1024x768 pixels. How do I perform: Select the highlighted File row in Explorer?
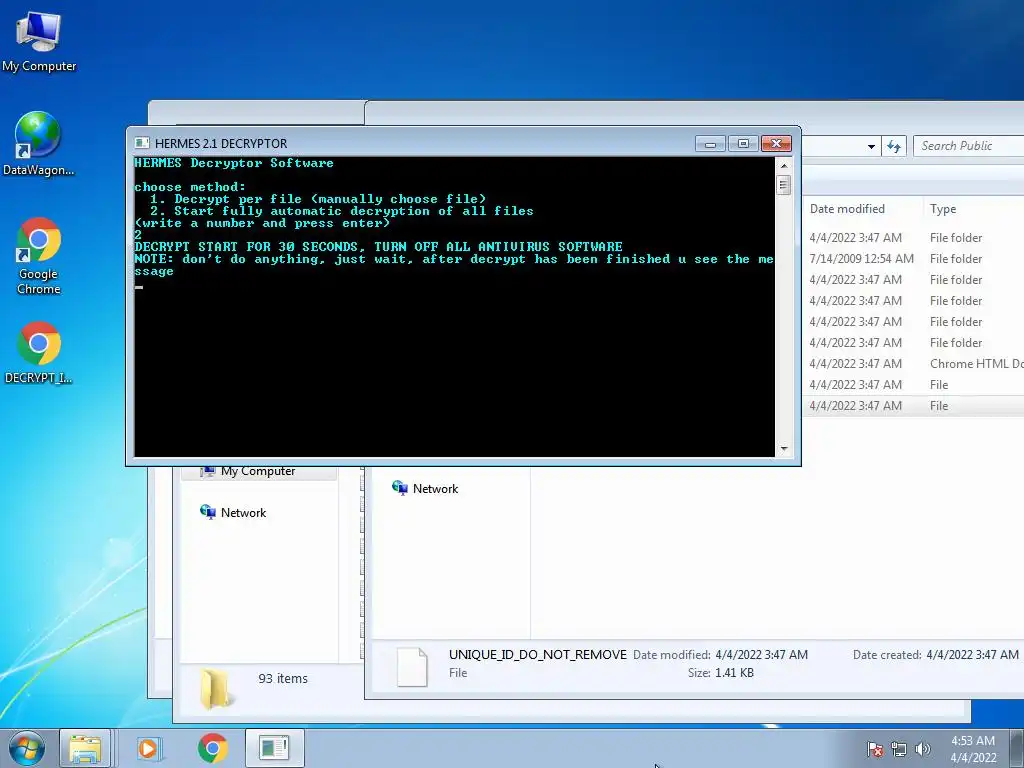914,406
